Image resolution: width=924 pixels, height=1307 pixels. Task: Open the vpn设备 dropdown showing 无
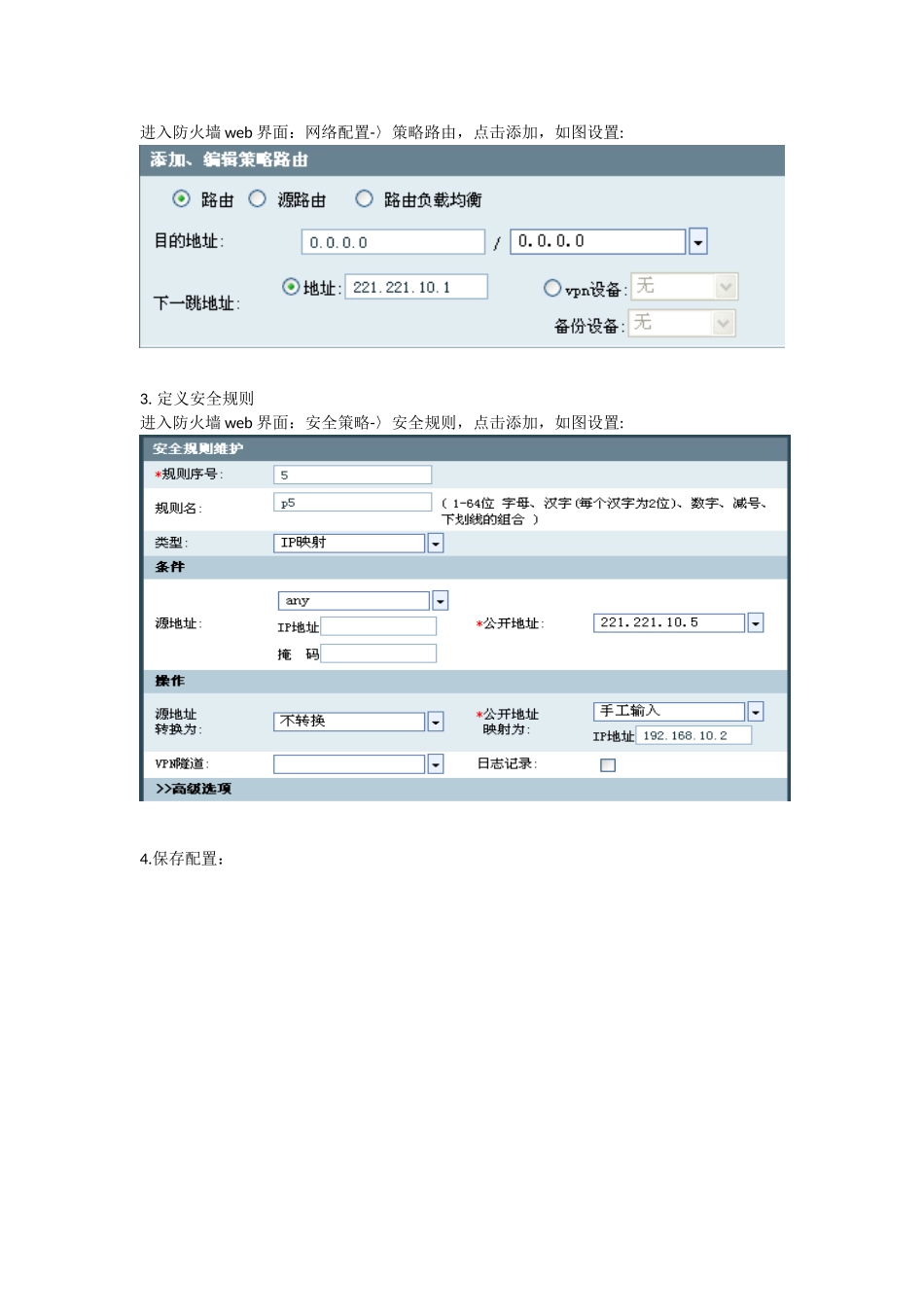pyautogui.click(x=685, y=286)
